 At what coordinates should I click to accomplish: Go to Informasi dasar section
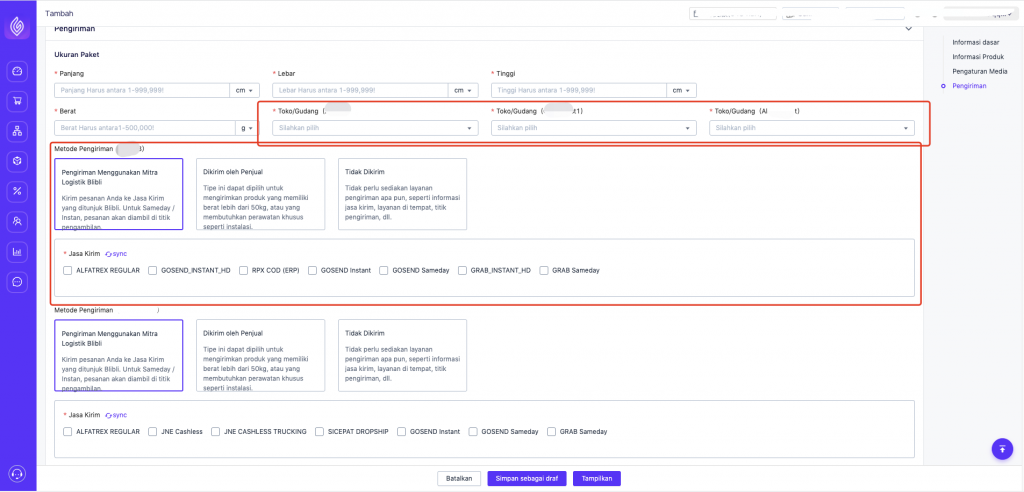[x=976, y=42]
